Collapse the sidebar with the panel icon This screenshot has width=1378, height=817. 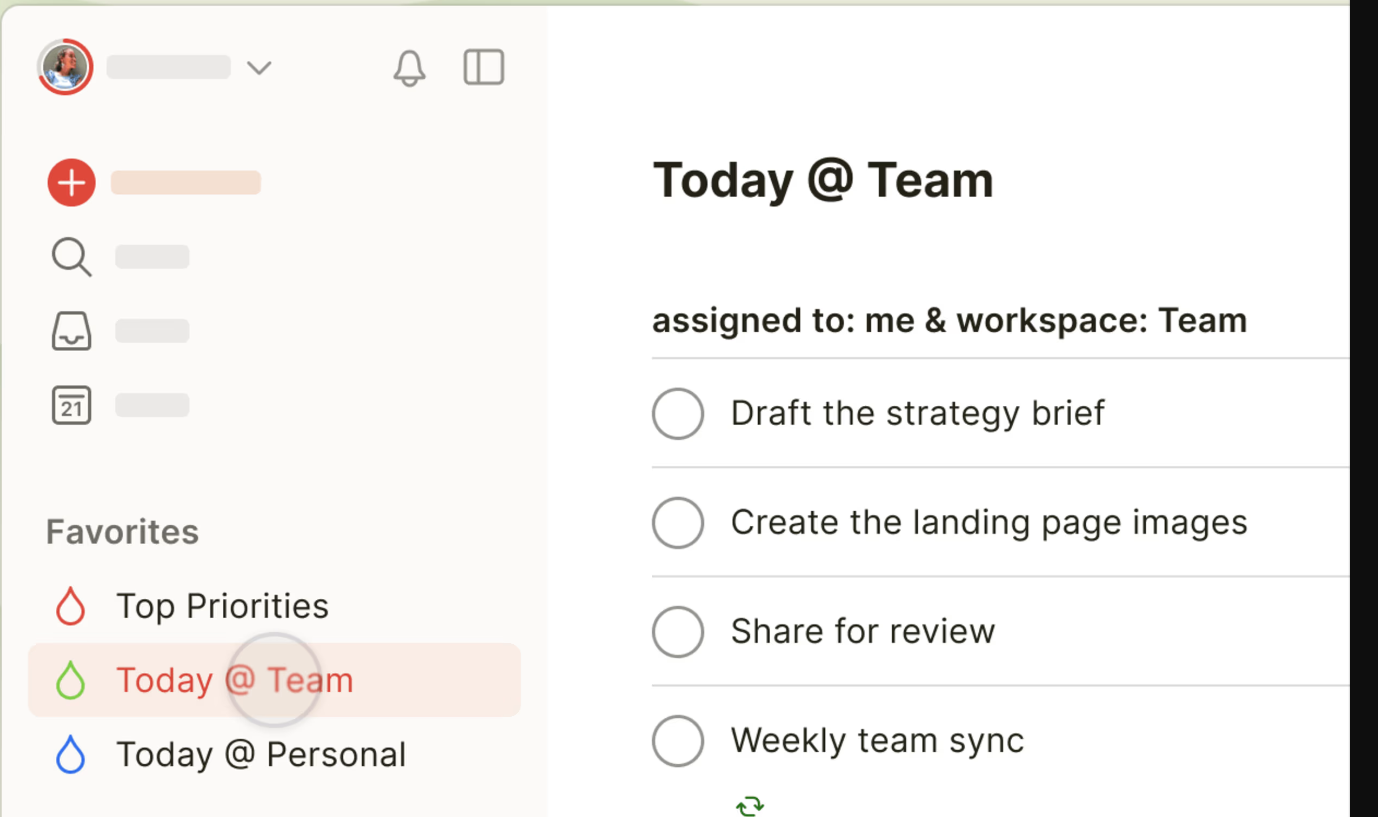tap(483, 67)
